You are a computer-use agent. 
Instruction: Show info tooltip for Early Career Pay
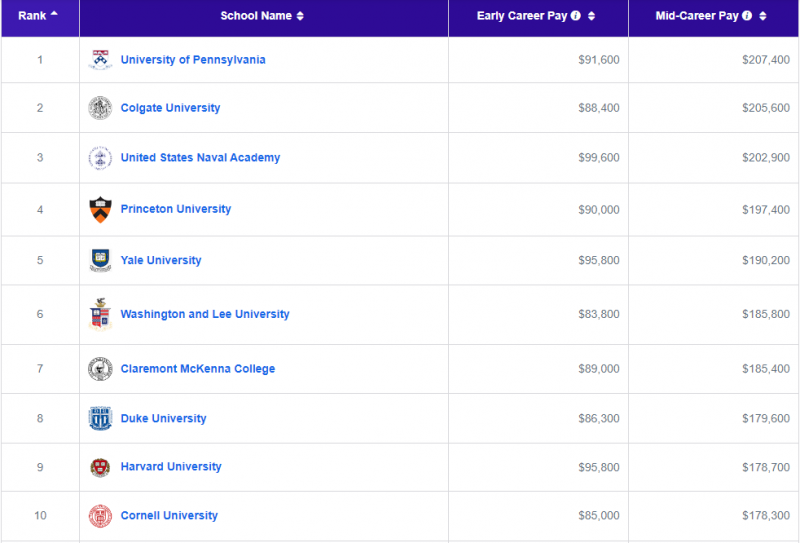(576, 16)
